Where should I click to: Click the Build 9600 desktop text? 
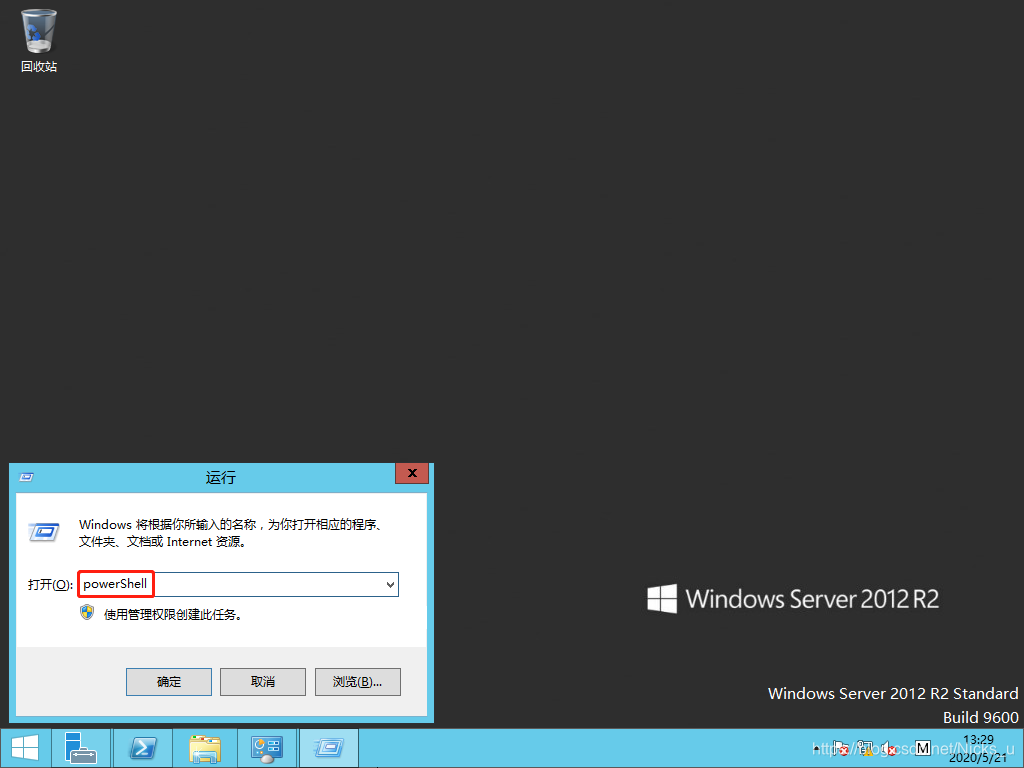[x=980, y=717]
